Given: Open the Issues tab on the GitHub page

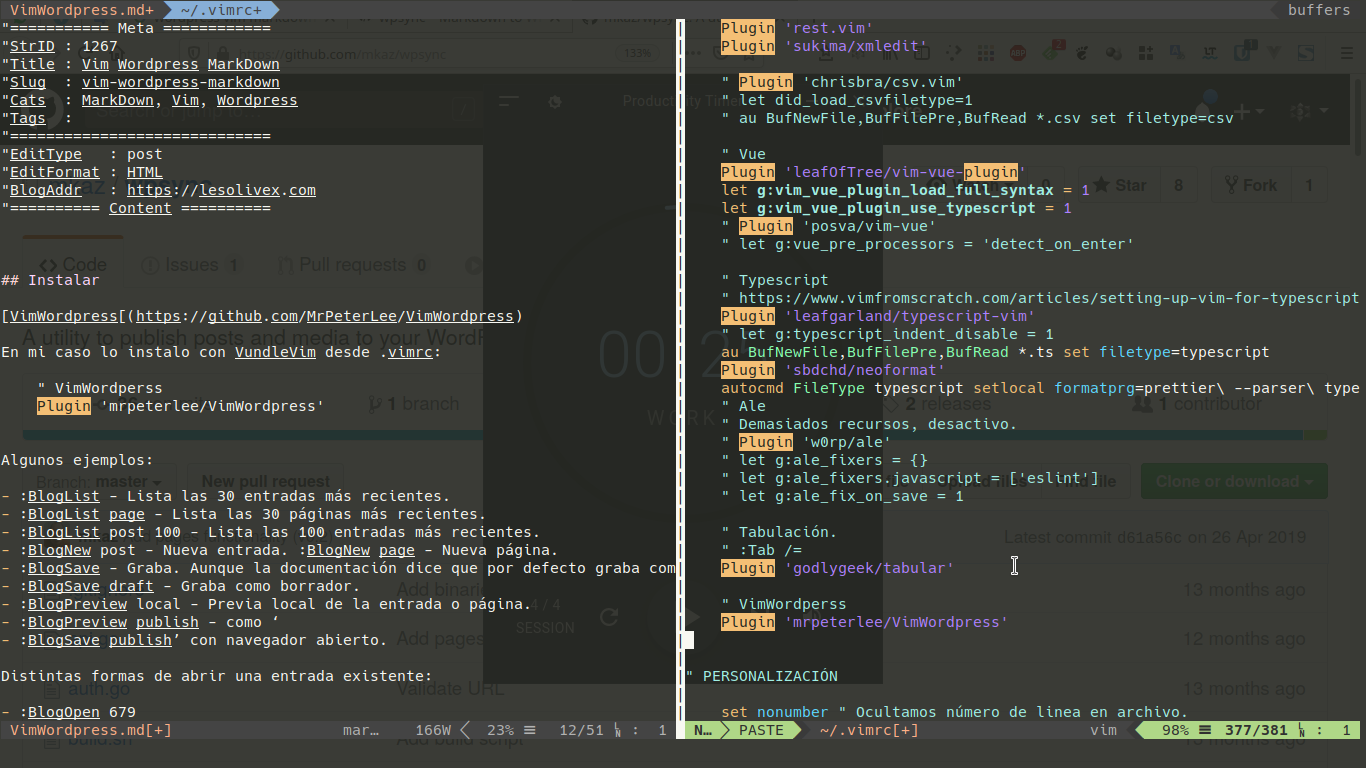Looking at the screenshot, I should 190,265.
